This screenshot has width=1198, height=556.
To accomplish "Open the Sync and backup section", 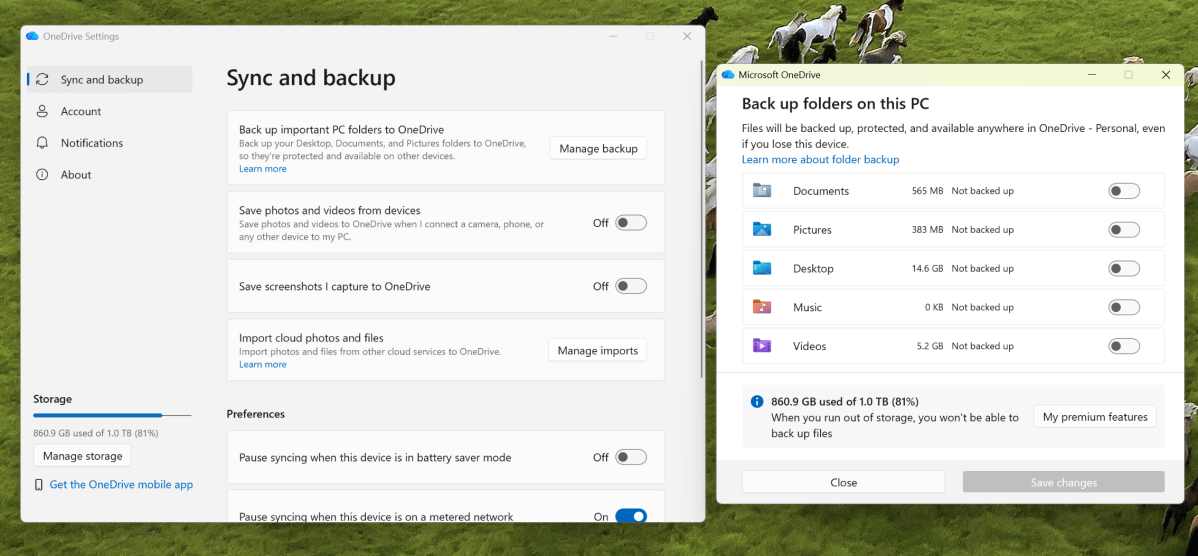I will [110, 79].
